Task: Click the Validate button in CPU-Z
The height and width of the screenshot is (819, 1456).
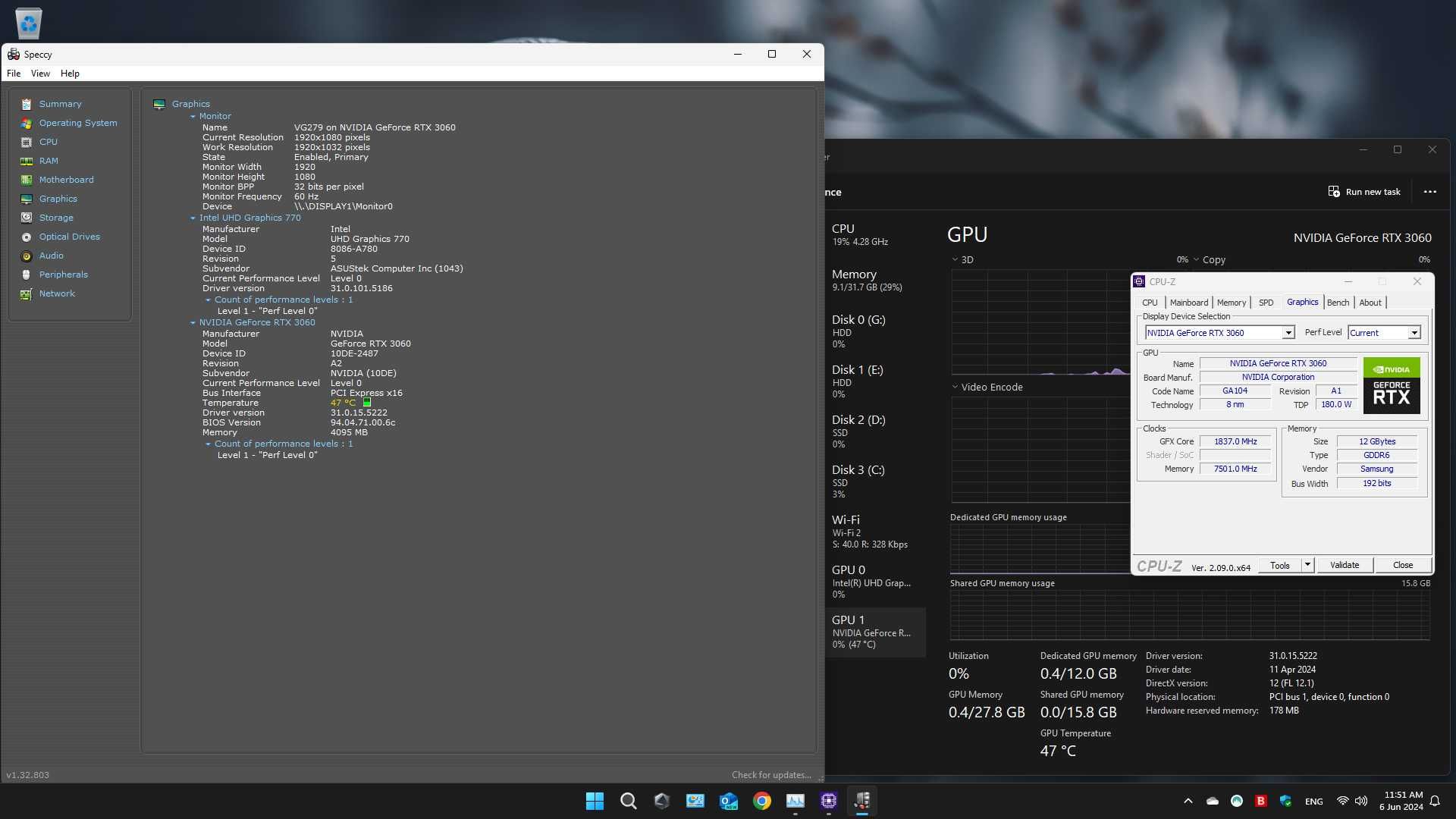Action: (x=1344, y=565)
